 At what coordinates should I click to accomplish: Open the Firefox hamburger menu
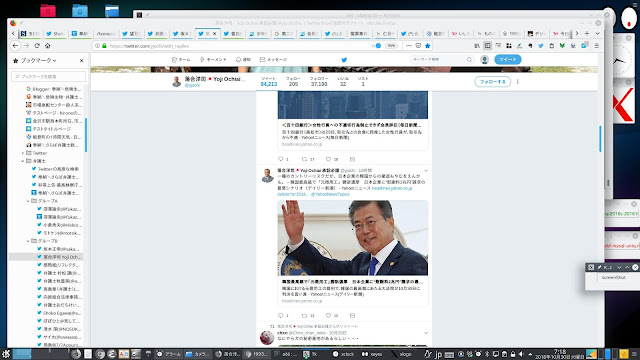(x=597, y=46)
